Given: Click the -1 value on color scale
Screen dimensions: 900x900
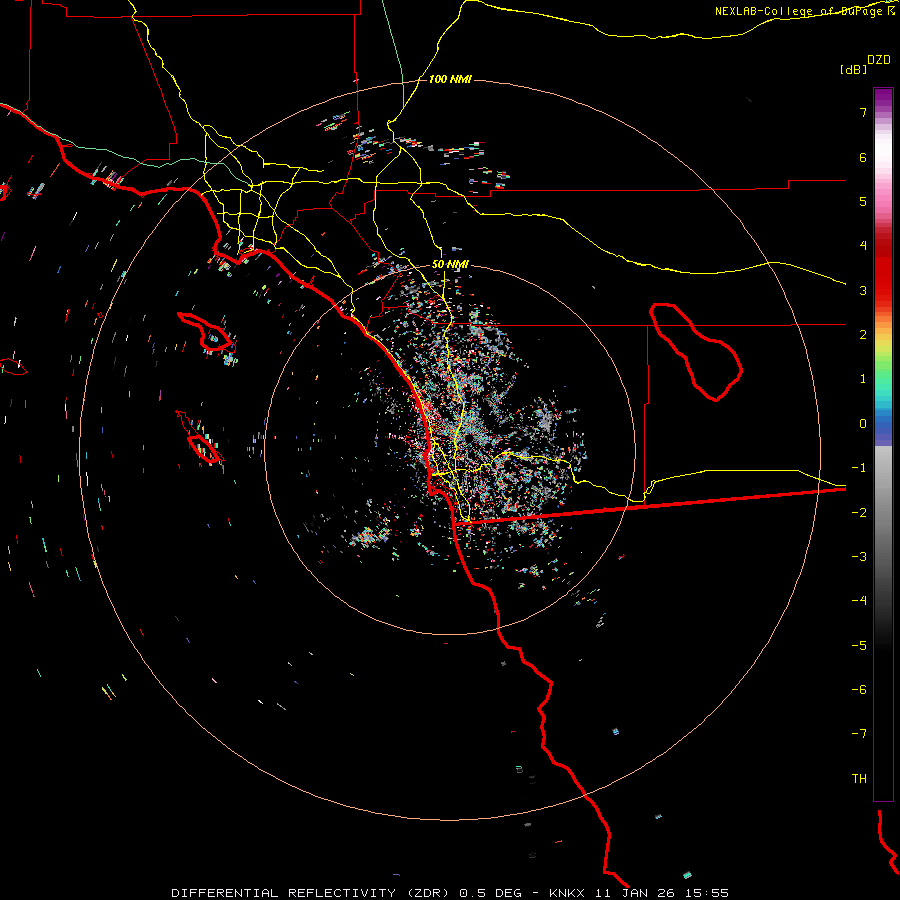Looking at the screenshot, I should [x=859, y=468].
